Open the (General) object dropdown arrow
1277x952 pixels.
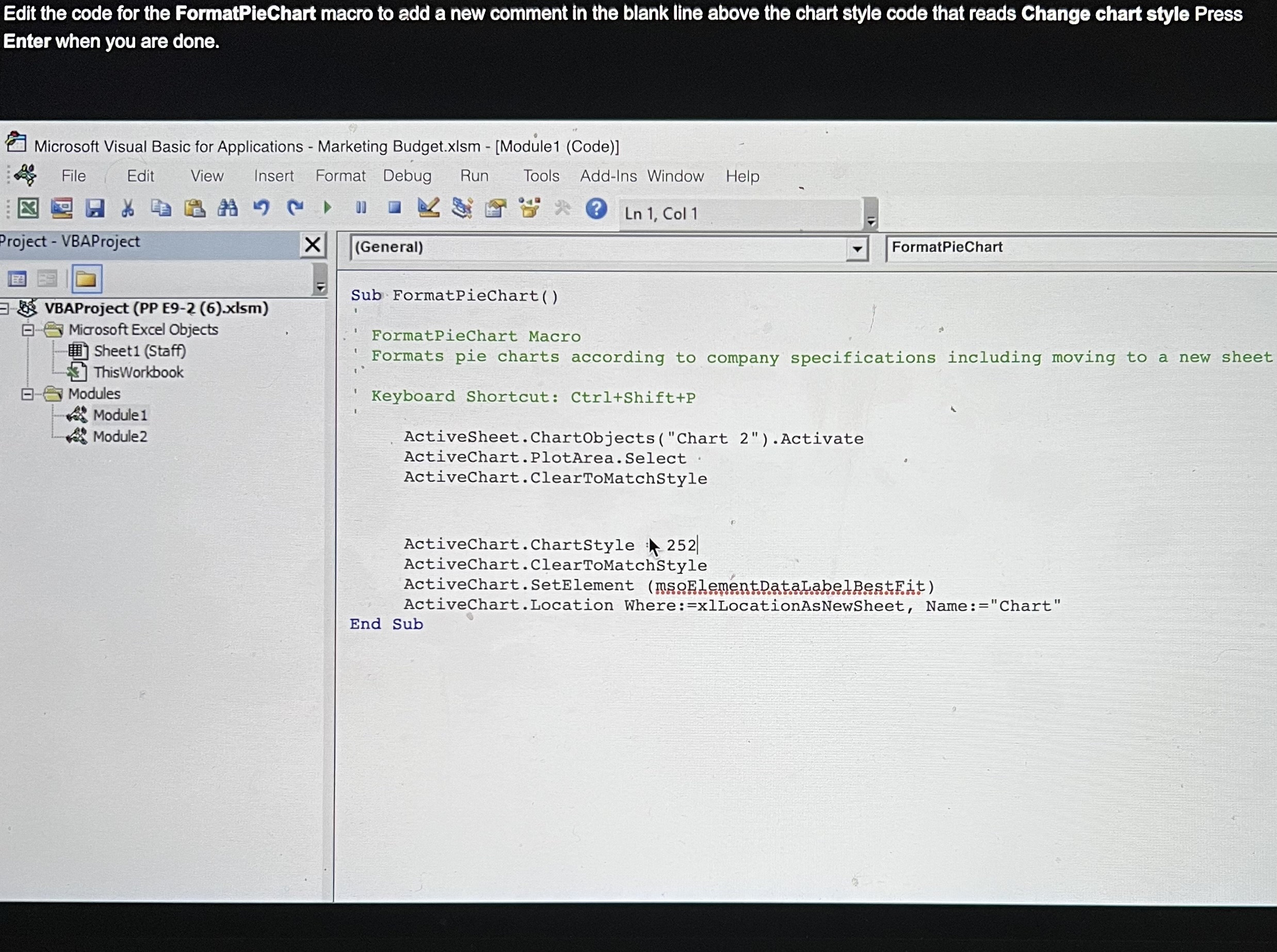857,249
